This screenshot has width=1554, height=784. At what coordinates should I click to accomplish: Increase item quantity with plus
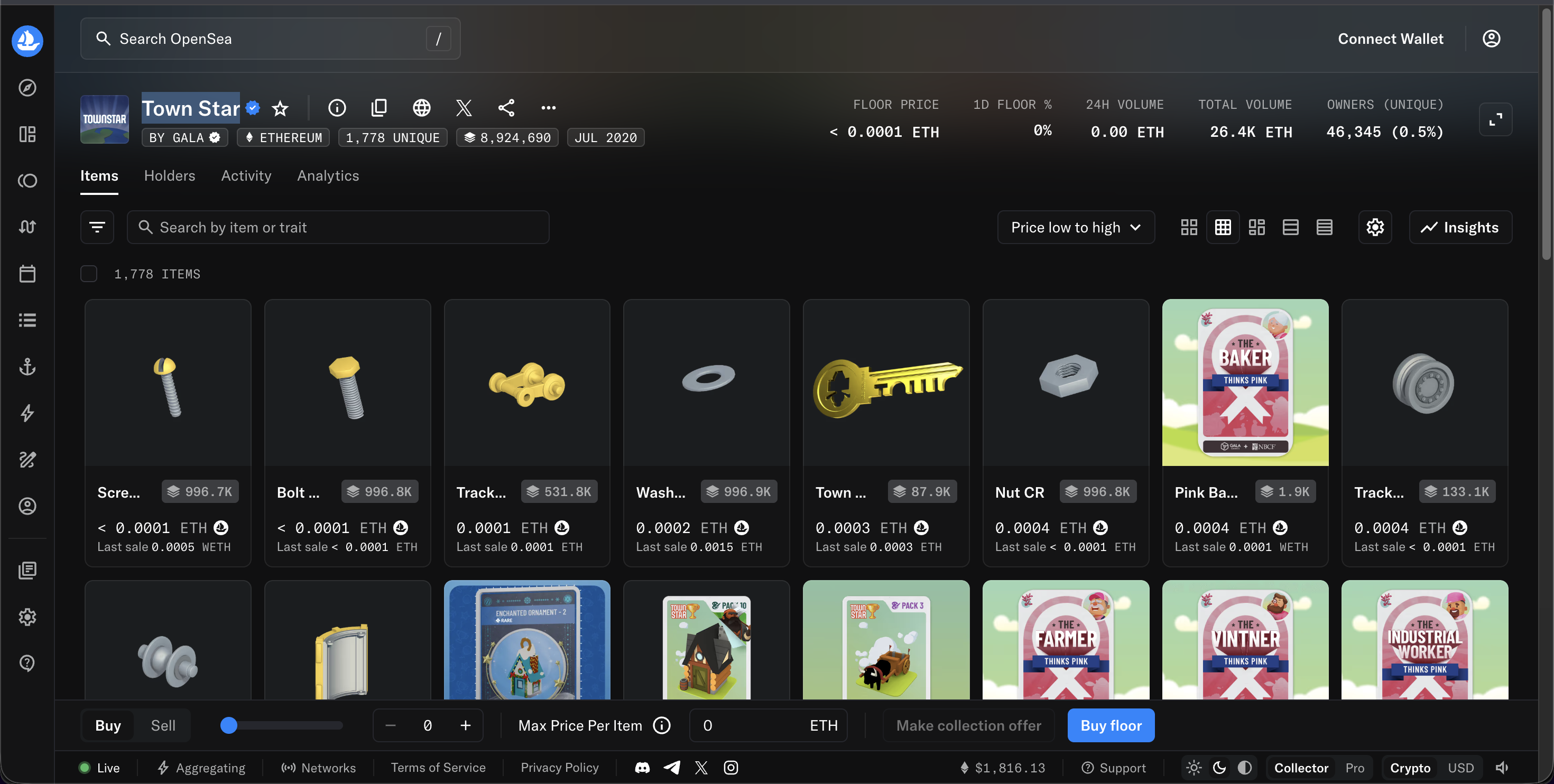point(465,725)
